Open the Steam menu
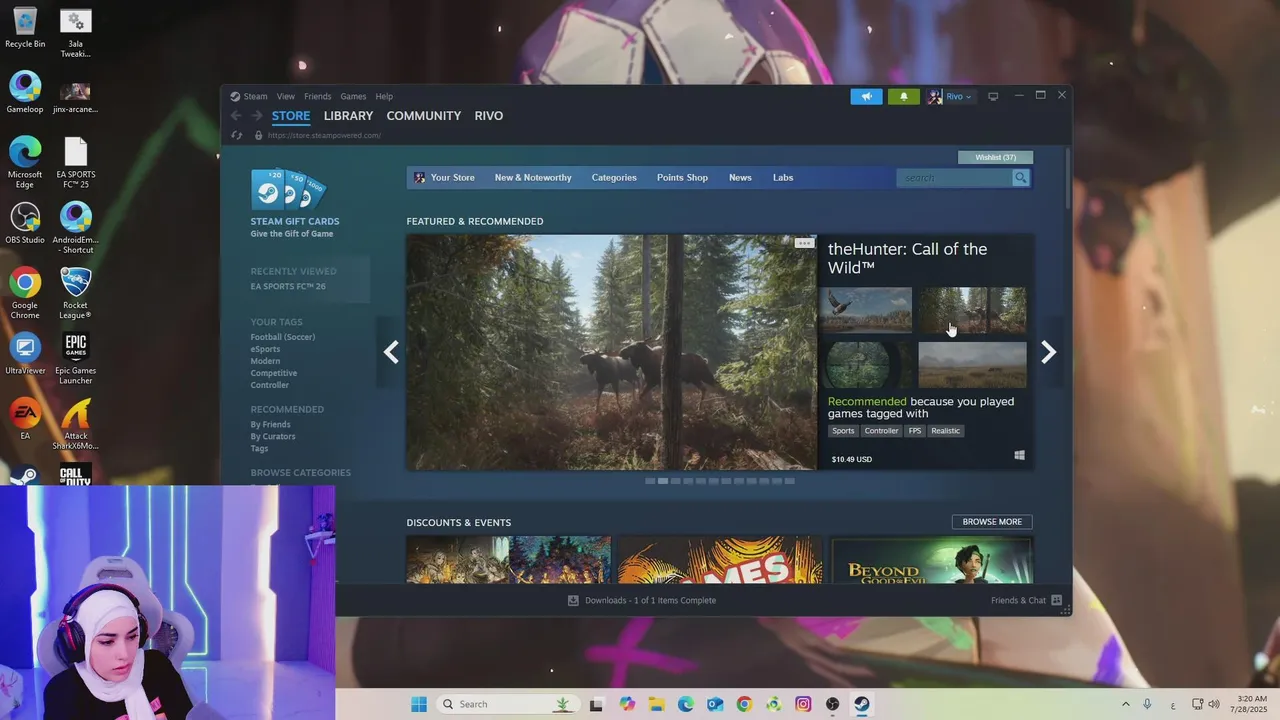This screenshot has width=1280, height=720. pyautogui.click(x=249, y=97)
